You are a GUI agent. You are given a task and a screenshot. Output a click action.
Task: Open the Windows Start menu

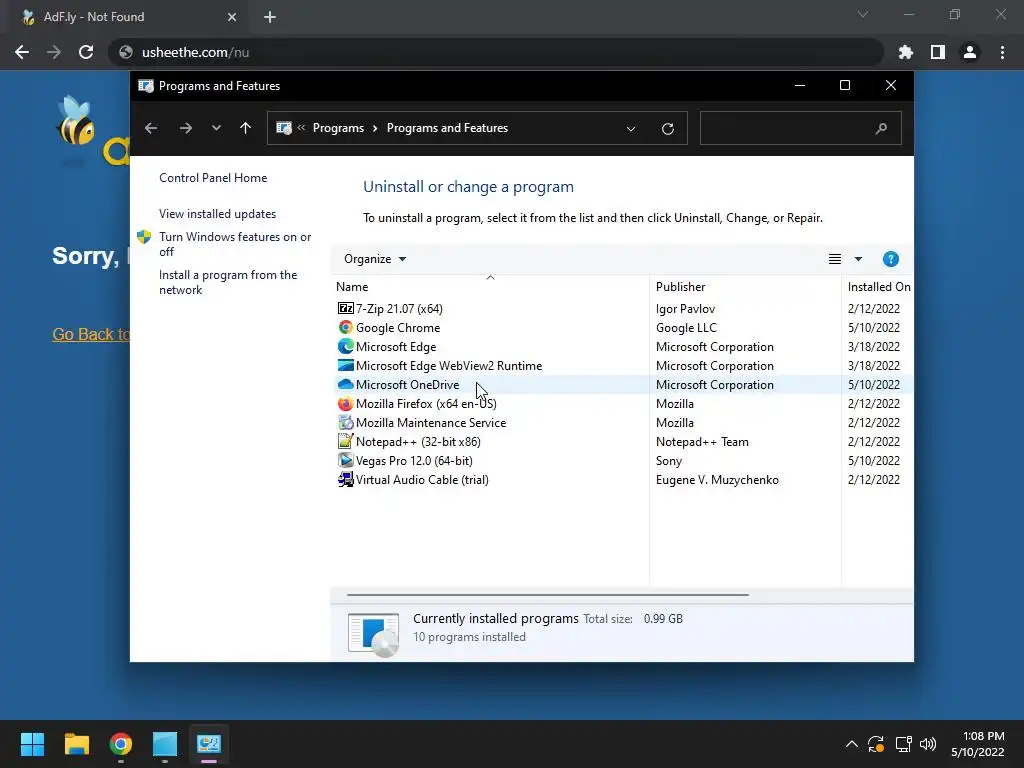click(33, 744)
